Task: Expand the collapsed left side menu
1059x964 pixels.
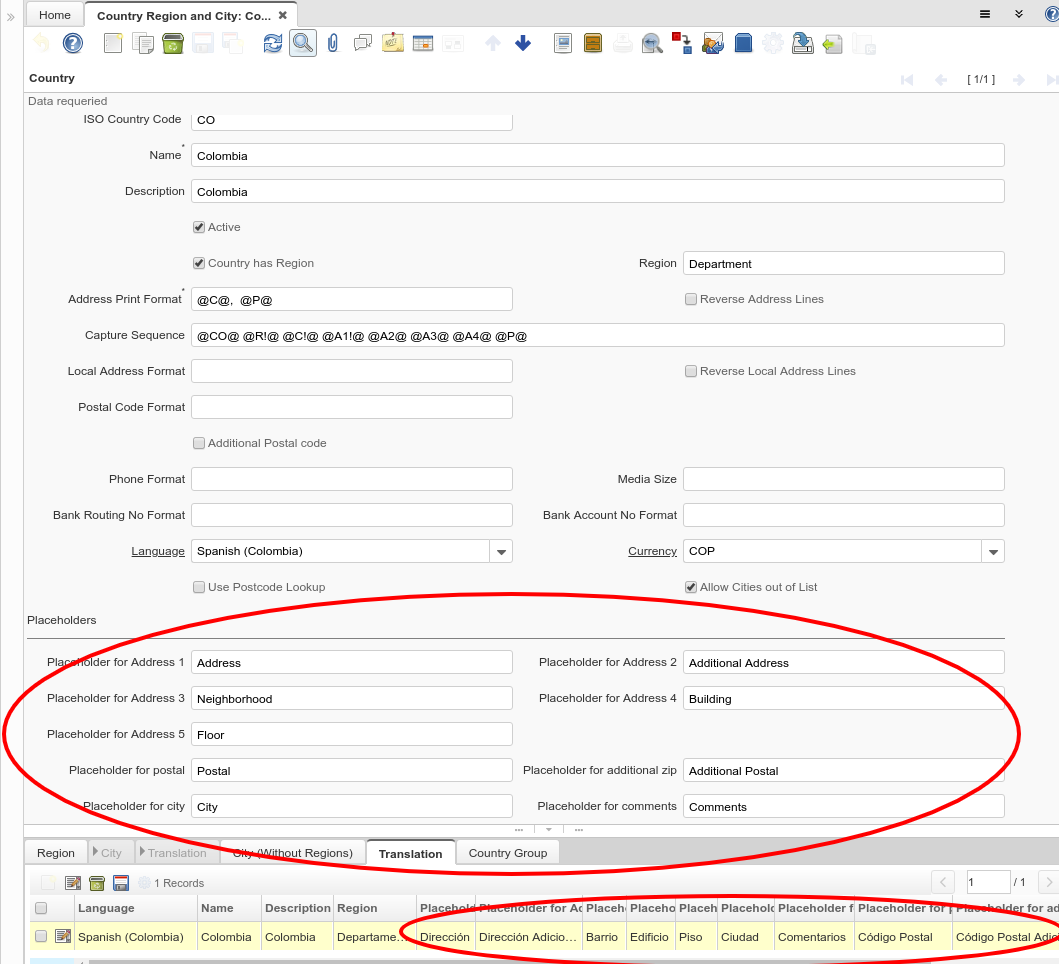Action: pyautogui.click(x=11, y=17)
